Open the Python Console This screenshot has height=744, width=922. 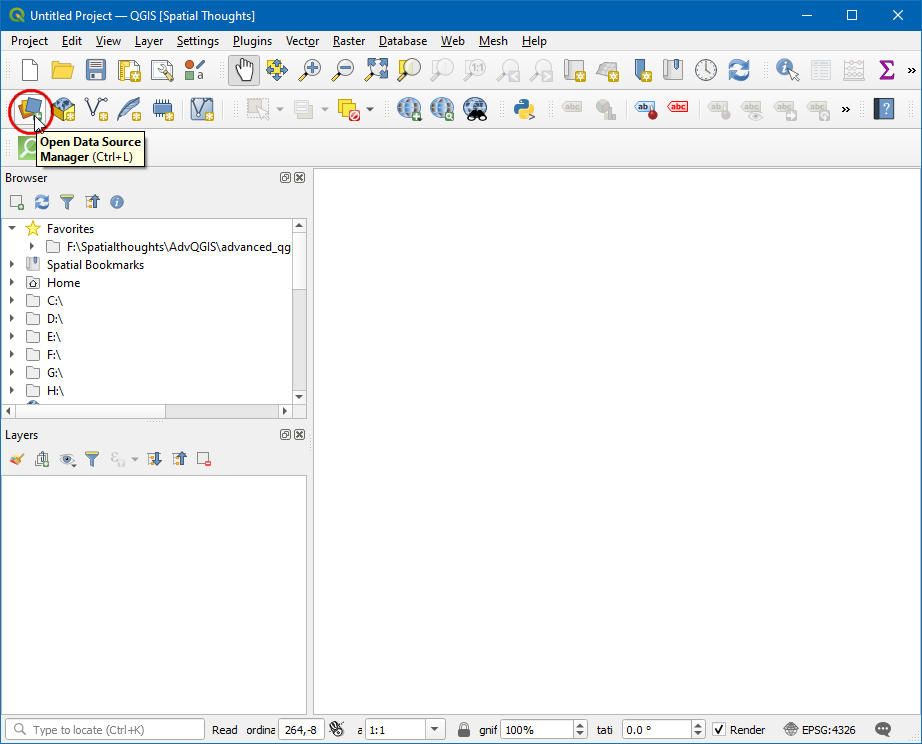point(524,108)
